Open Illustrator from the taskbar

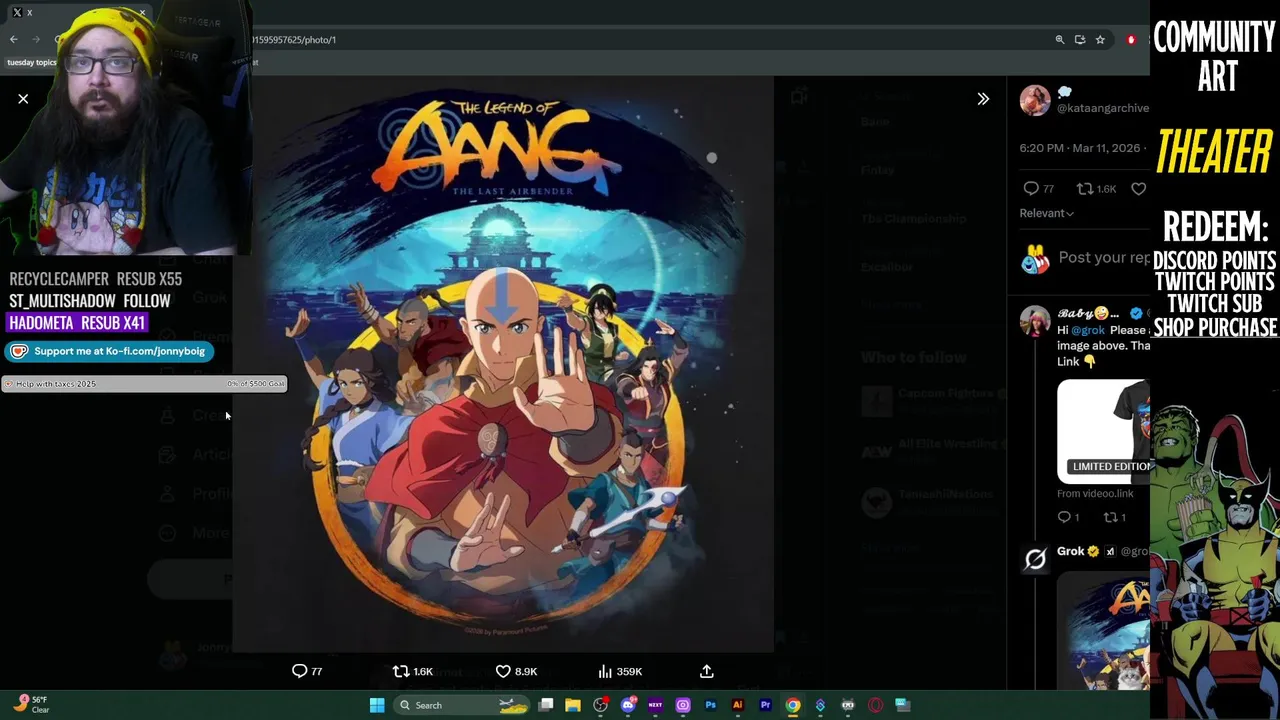click(x=738, y=705)
